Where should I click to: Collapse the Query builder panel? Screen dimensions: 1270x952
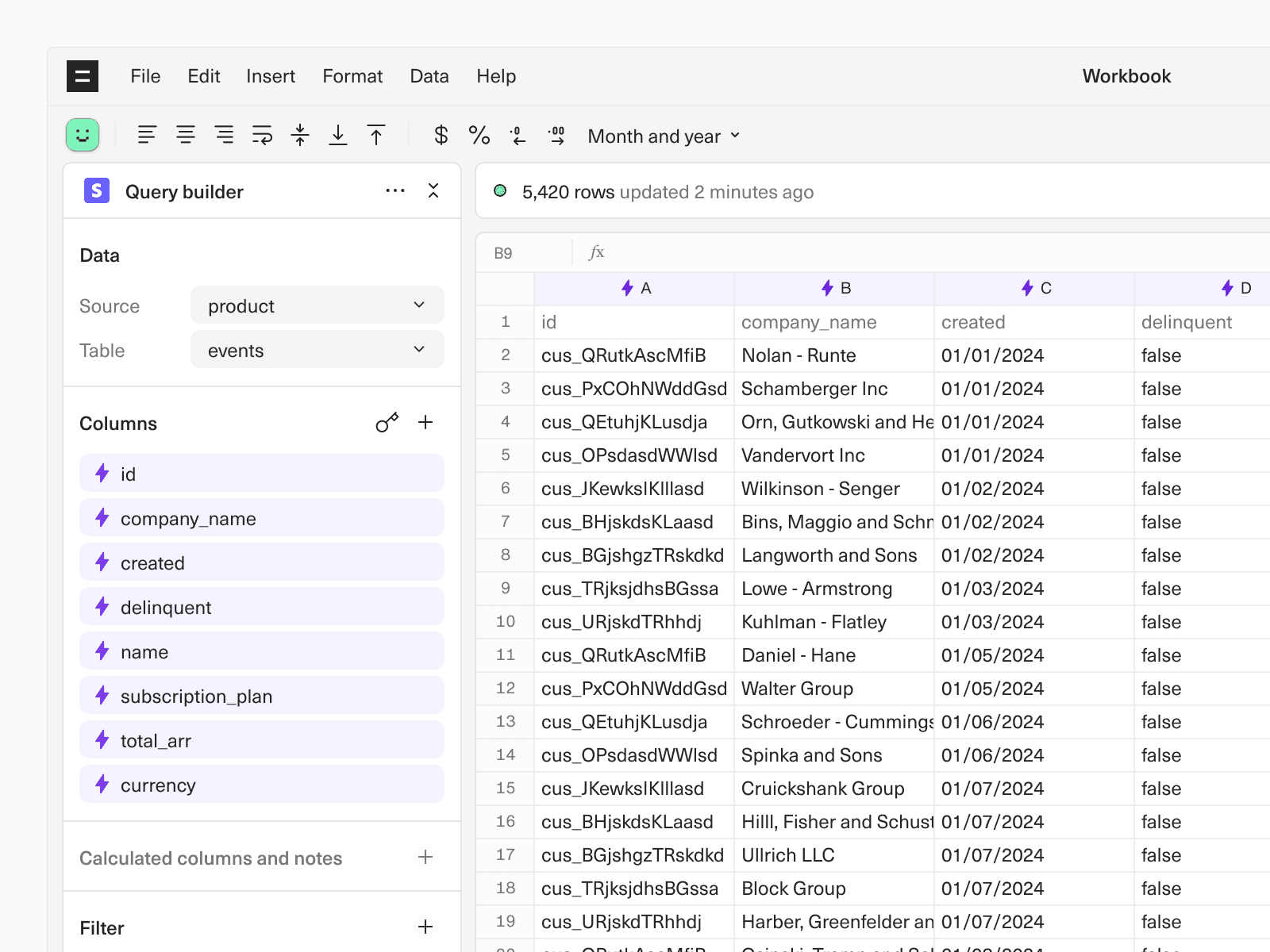pos(433,190)
